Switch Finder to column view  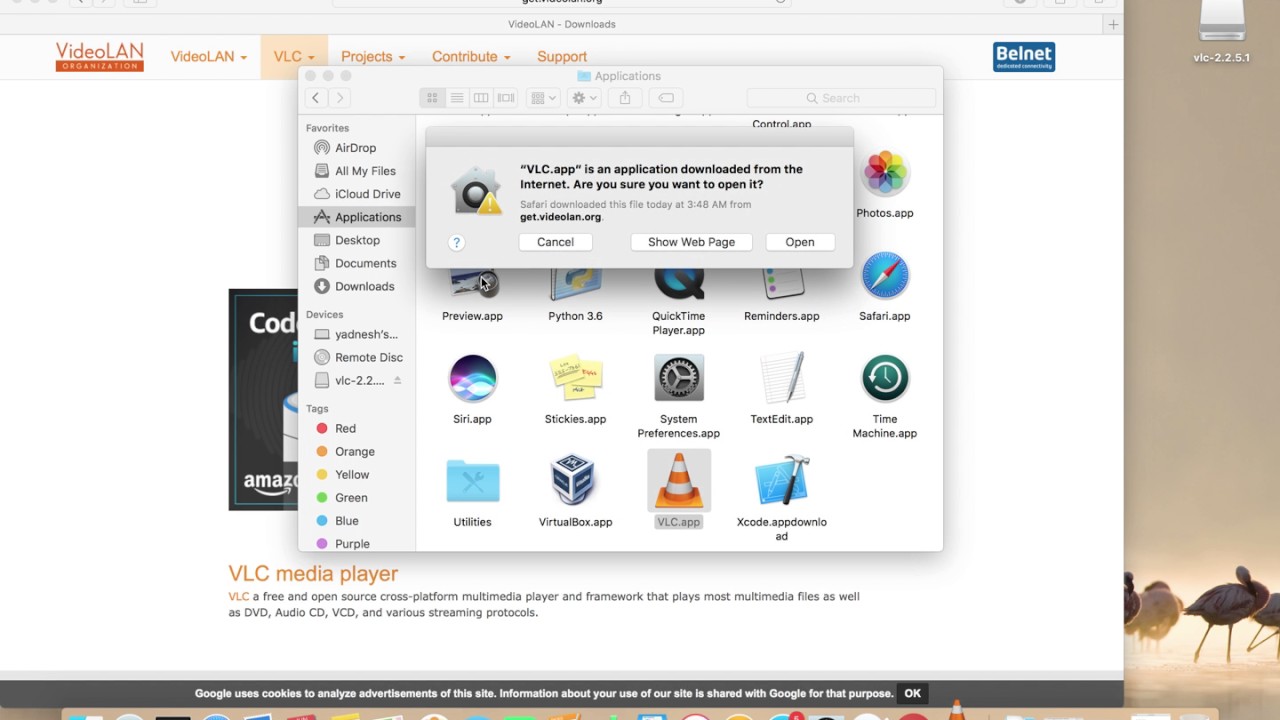coord(481,98)
